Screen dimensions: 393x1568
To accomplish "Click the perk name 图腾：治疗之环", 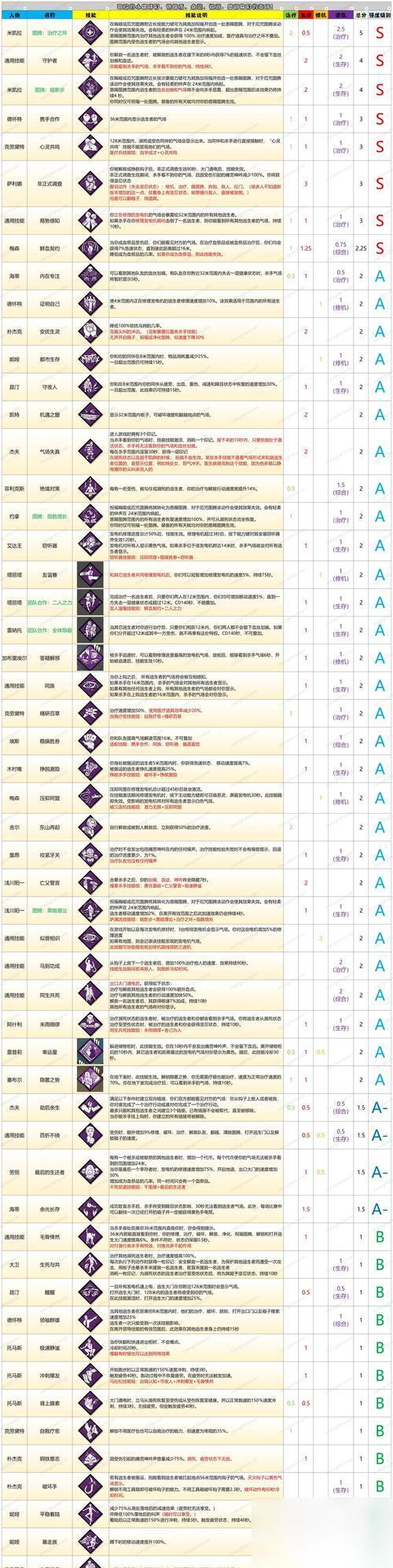I will tap(51, 33).
